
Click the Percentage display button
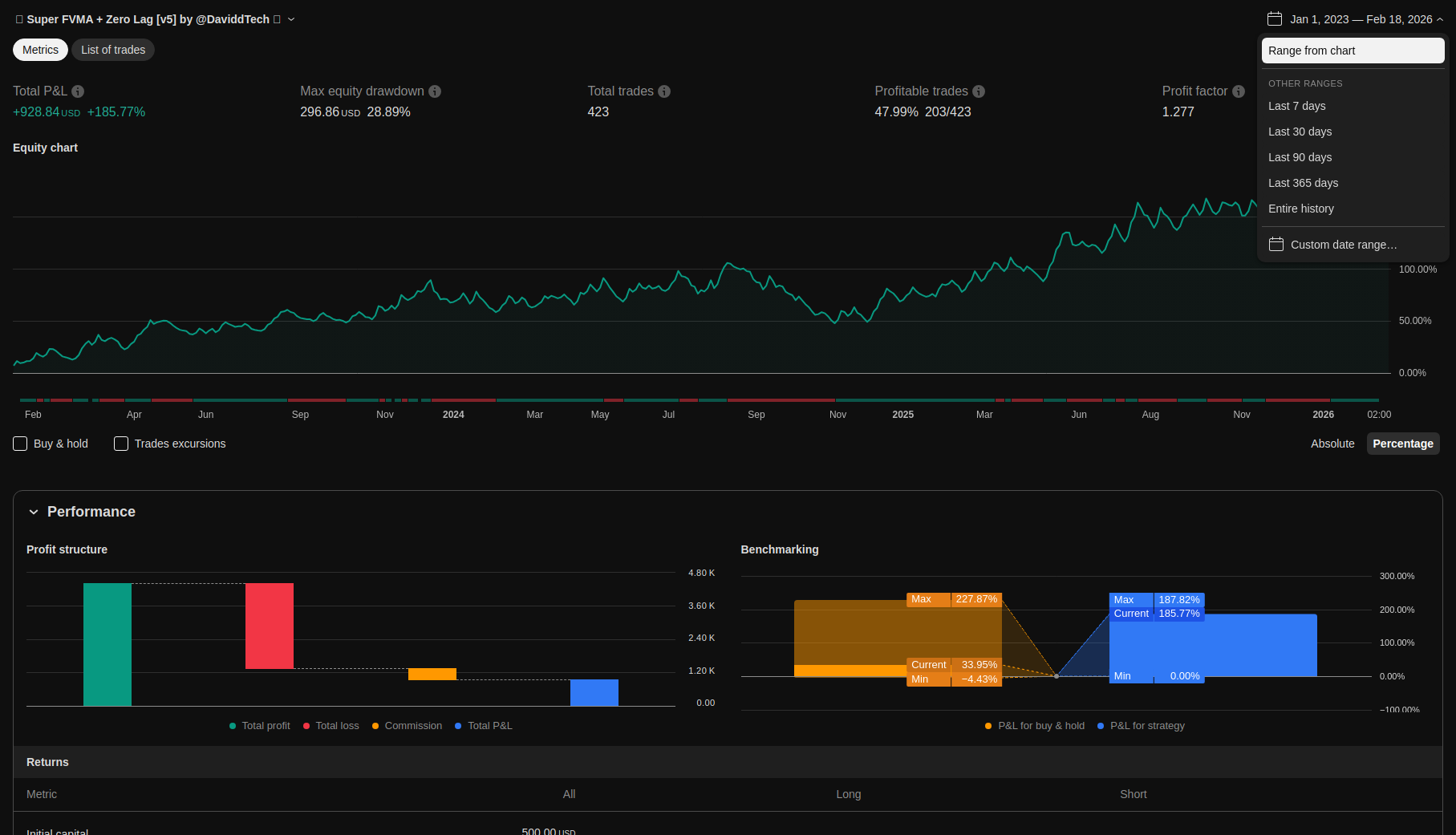[1402, 444]
